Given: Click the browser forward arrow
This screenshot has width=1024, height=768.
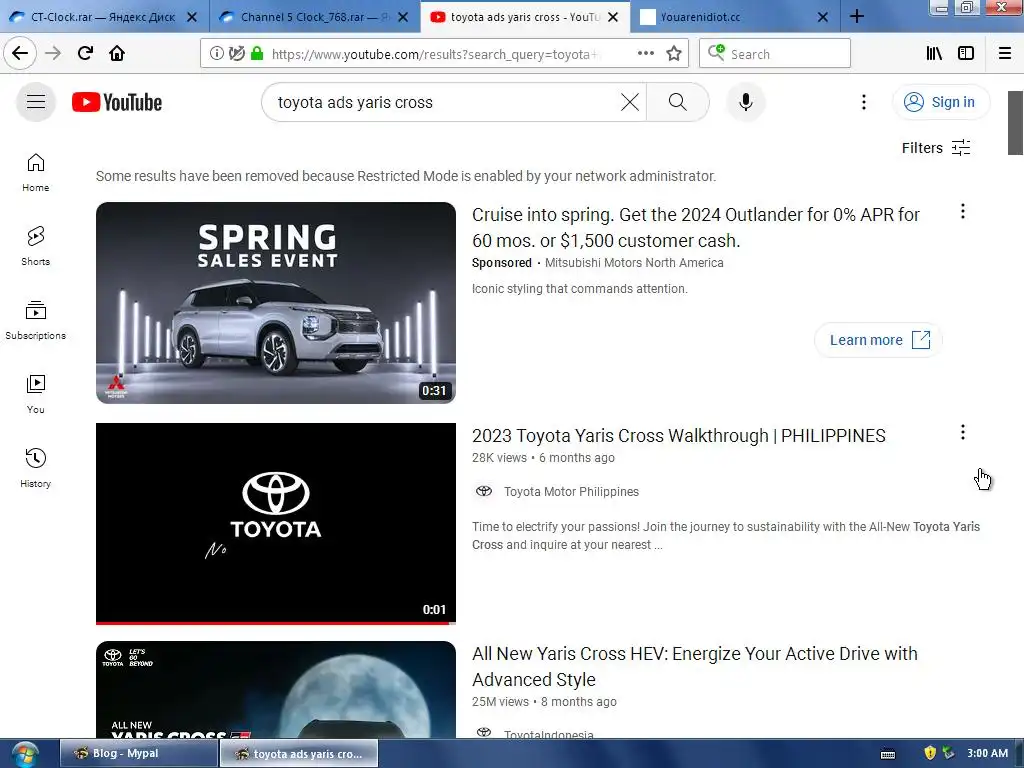Looking at the screenshot, I should pos(53,53).
